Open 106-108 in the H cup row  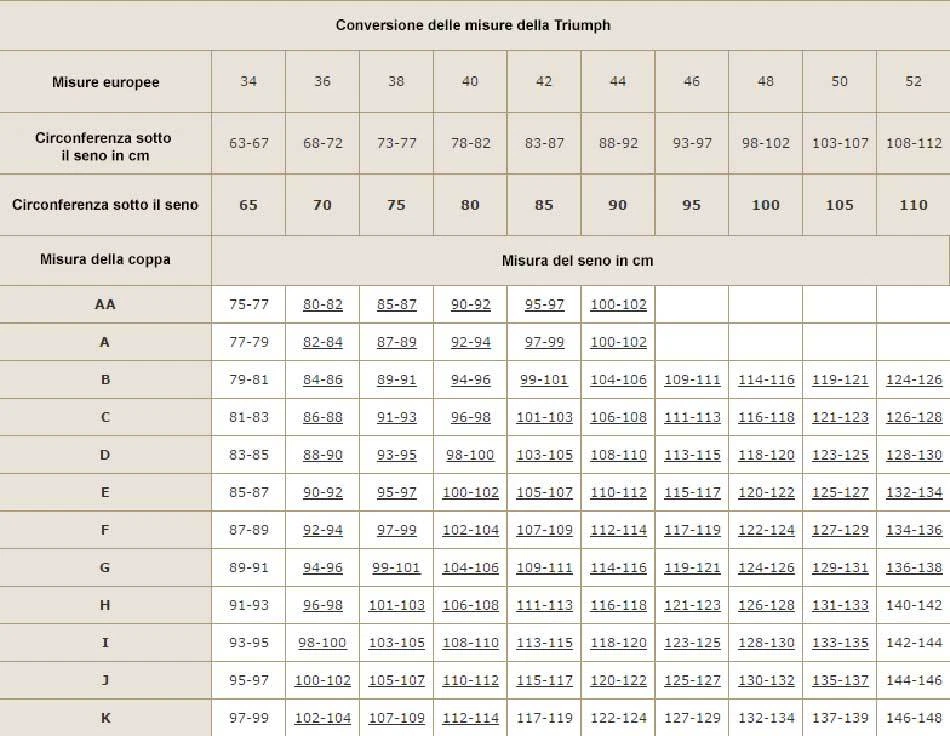[470, 605]
